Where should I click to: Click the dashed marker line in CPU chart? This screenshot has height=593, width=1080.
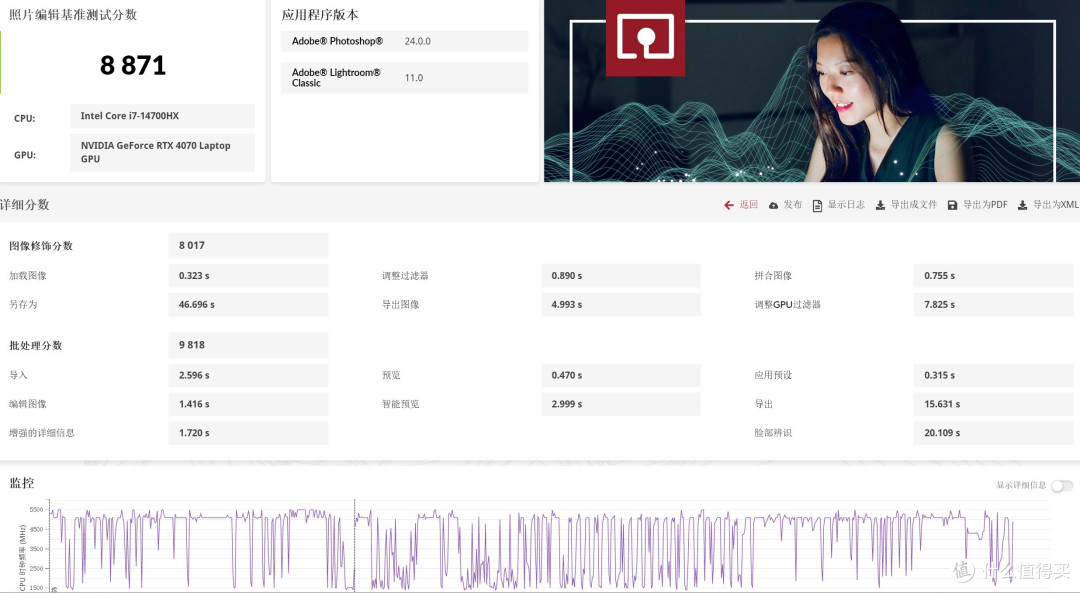(355, 544)
